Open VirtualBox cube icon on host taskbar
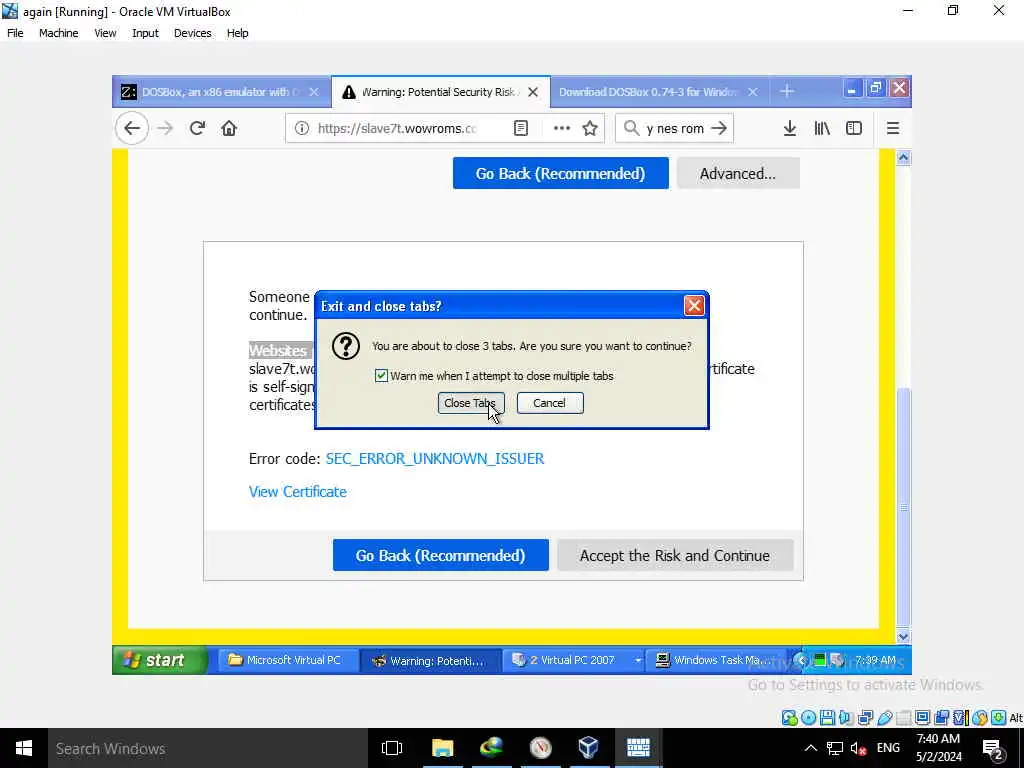The width and height of the screenshot is (1024, 768). [x=588, y=748]
